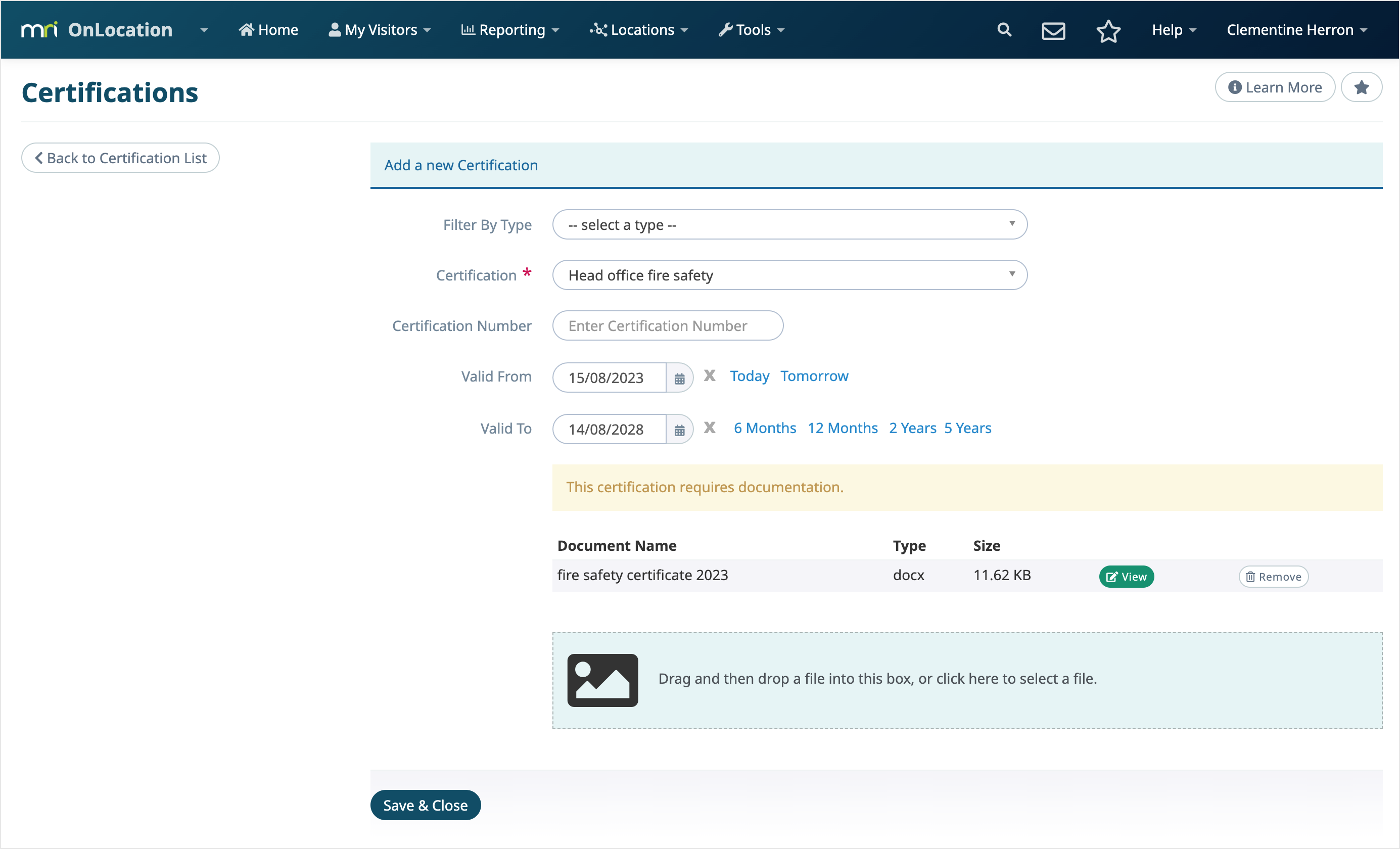The width and height of the screenshot is (1400, 849).
Task: Focus the Certification Number field
Action: [668, 325]
